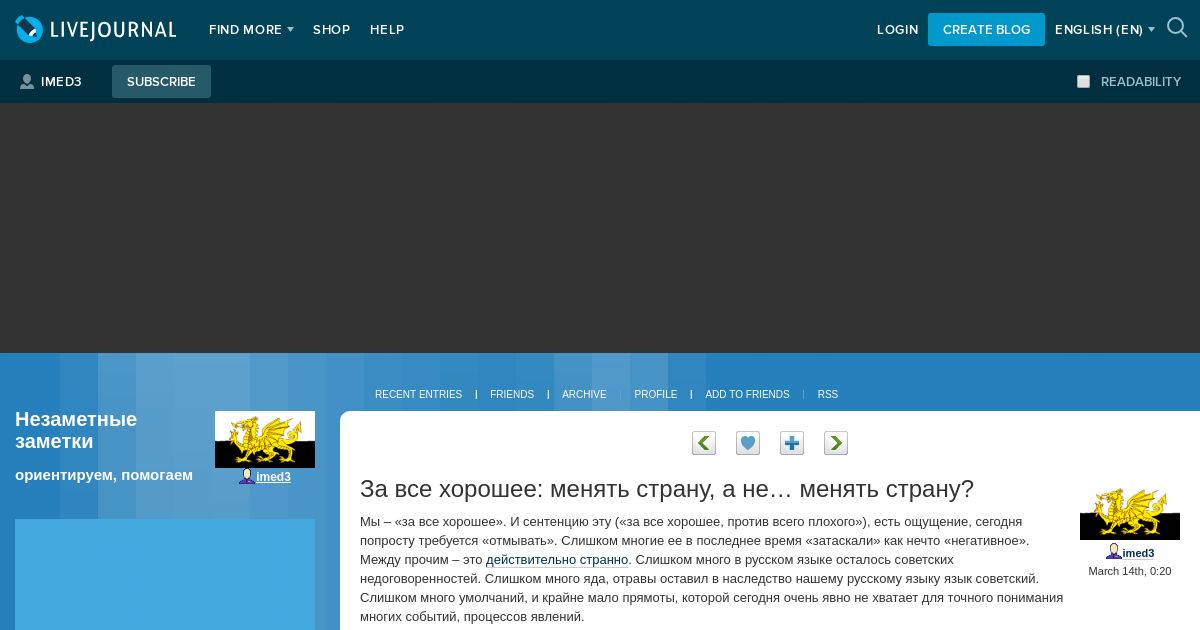The height and width of the screenshot is (630, 1200).
Task: Click the post title «За все хорошее»
Action: 667,489
